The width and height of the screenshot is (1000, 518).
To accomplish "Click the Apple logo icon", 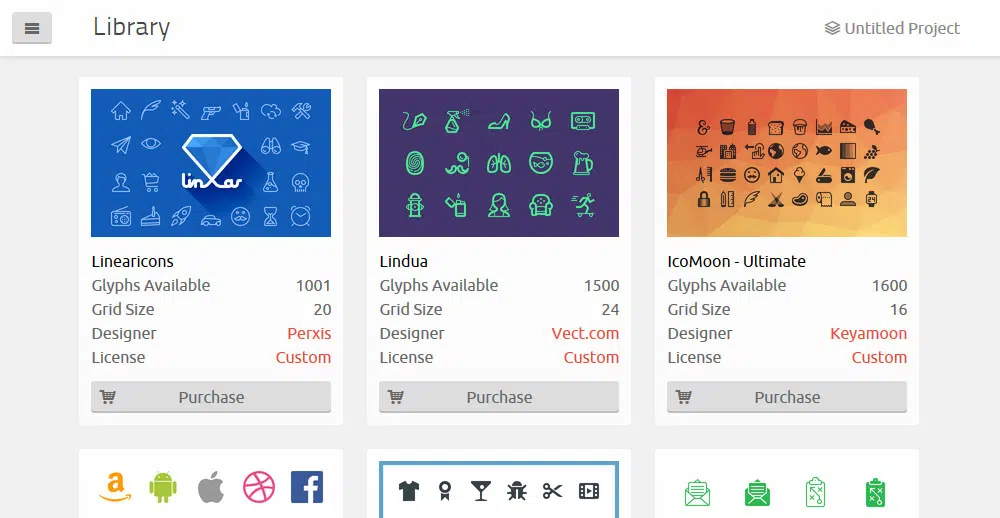I will click(210, 488).
